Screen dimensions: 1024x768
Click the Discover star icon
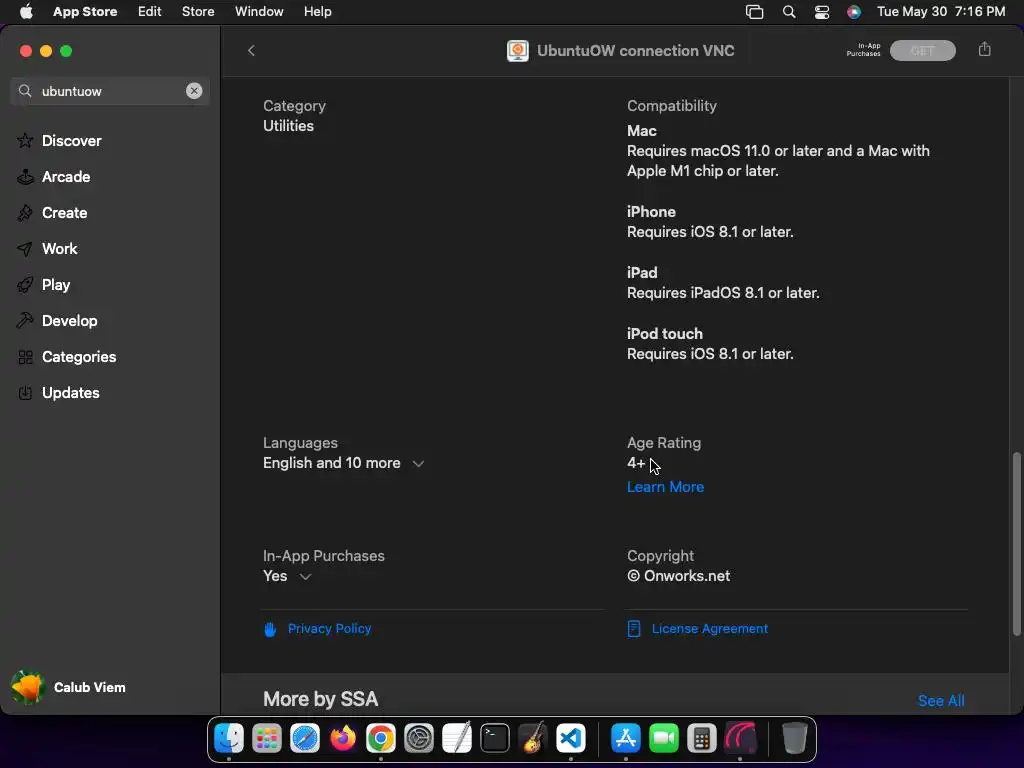click(25, 140)
